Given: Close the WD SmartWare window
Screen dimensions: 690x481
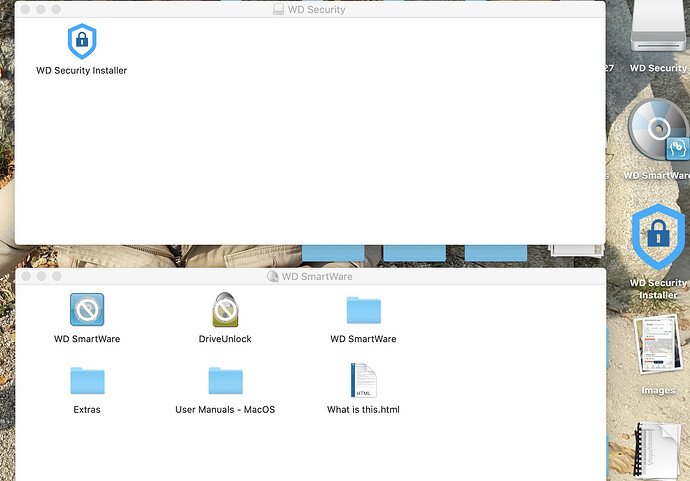Looking at the screenshot, I should tap(26, 276).
